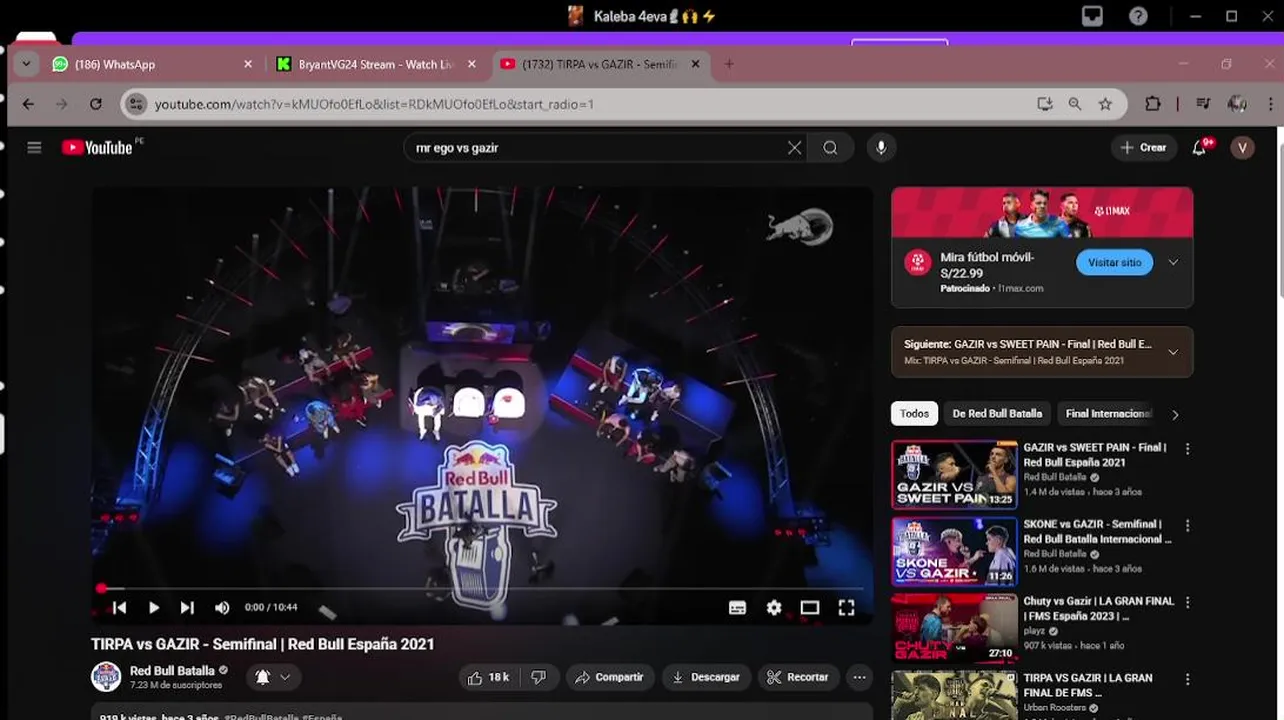Click the help question mark icon at top
1284x720 pixels.
[1138, 16]
